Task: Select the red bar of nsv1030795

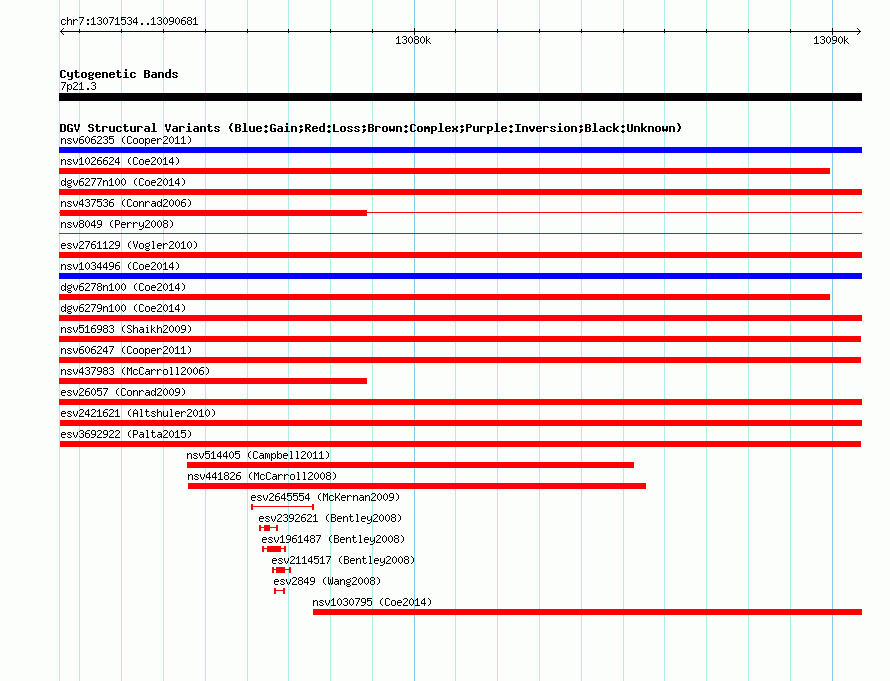Action: 587,612
